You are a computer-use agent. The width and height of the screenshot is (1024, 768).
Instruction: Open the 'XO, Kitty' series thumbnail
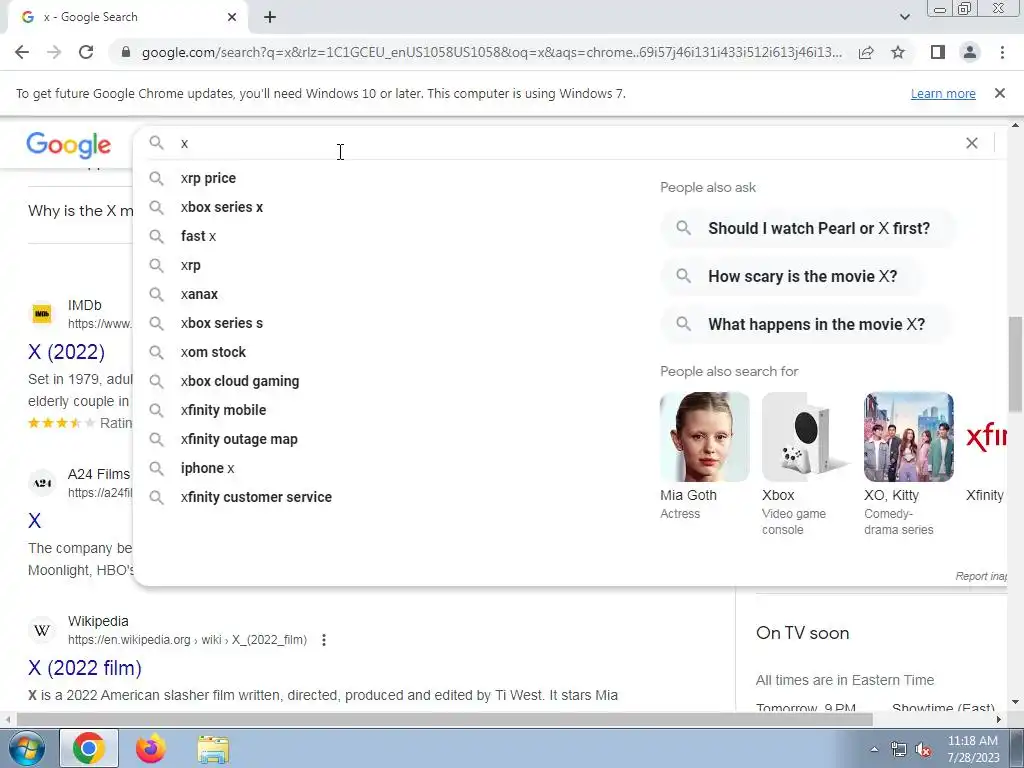click(908, 437)
